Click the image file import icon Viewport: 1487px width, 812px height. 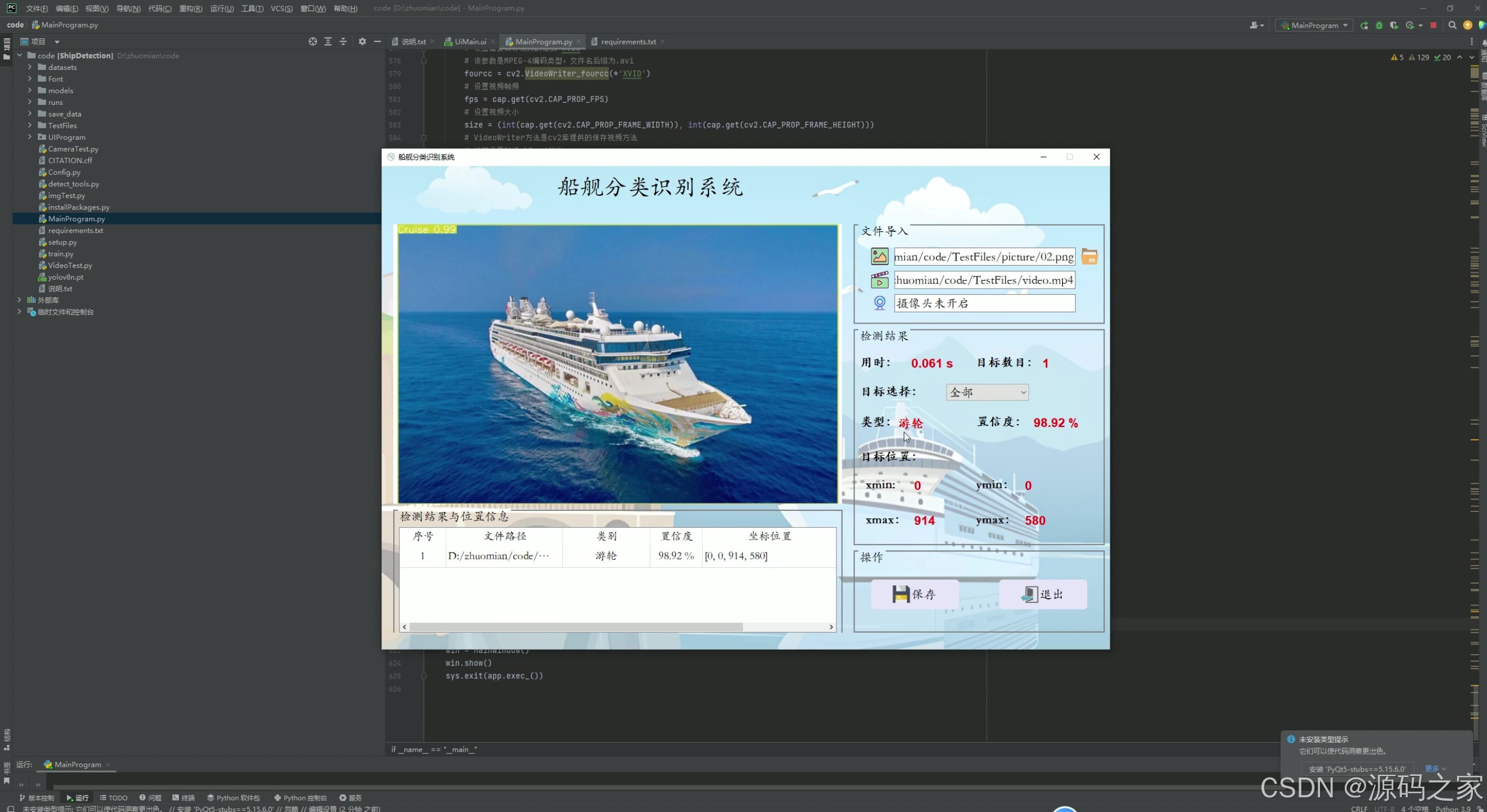[x=879, y=256]
